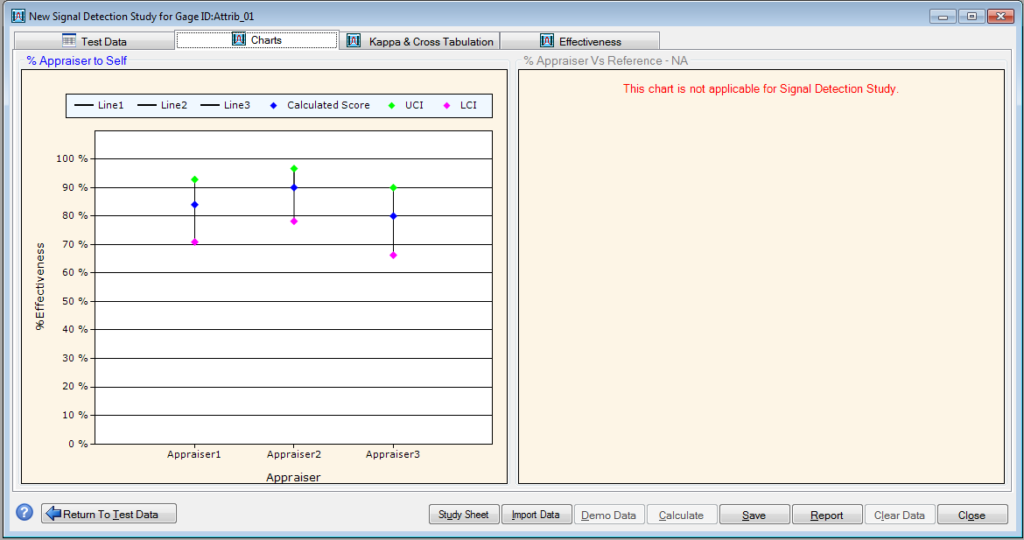Click the Import Data button
Image resolution: width=1024 pixels, height=540 pixels.
(x=535, y=515)
